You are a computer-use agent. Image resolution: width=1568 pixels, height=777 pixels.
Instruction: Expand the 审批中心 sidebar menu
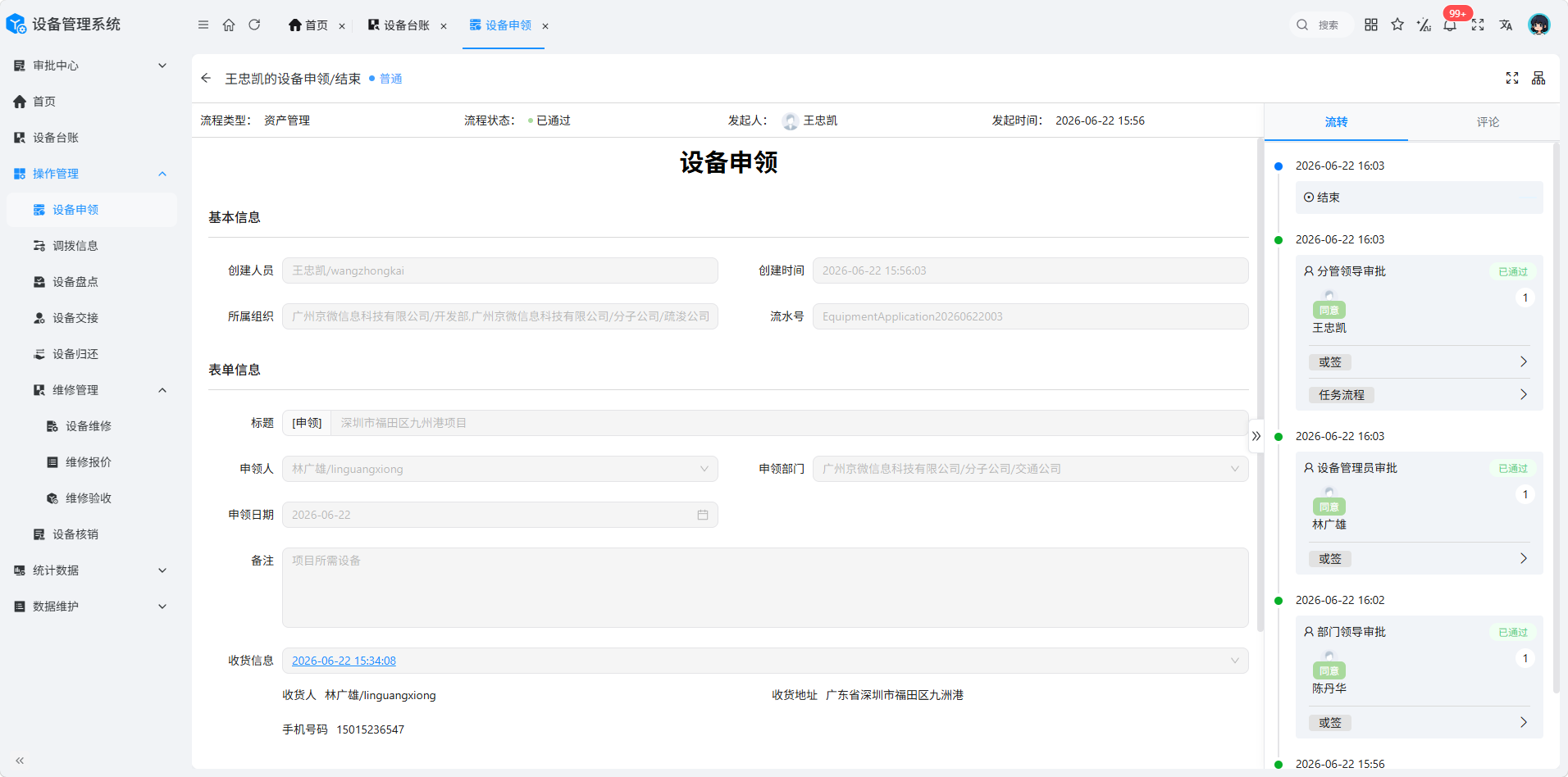(x=90, y=66)
